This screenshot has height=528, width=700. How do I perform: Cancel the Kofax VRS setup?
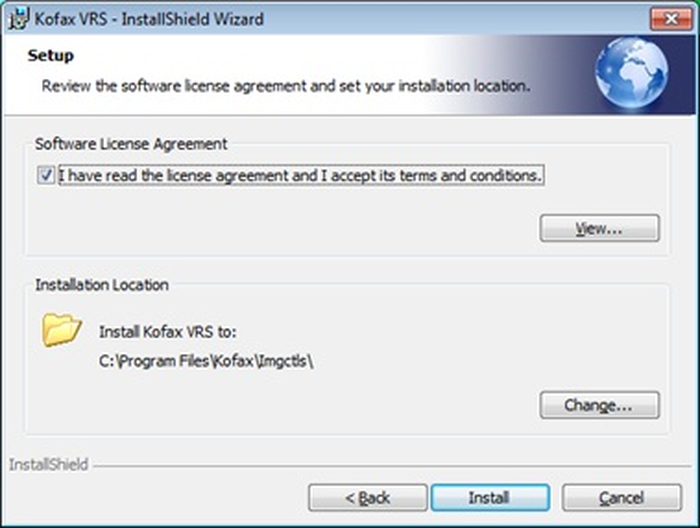(621, 498)
